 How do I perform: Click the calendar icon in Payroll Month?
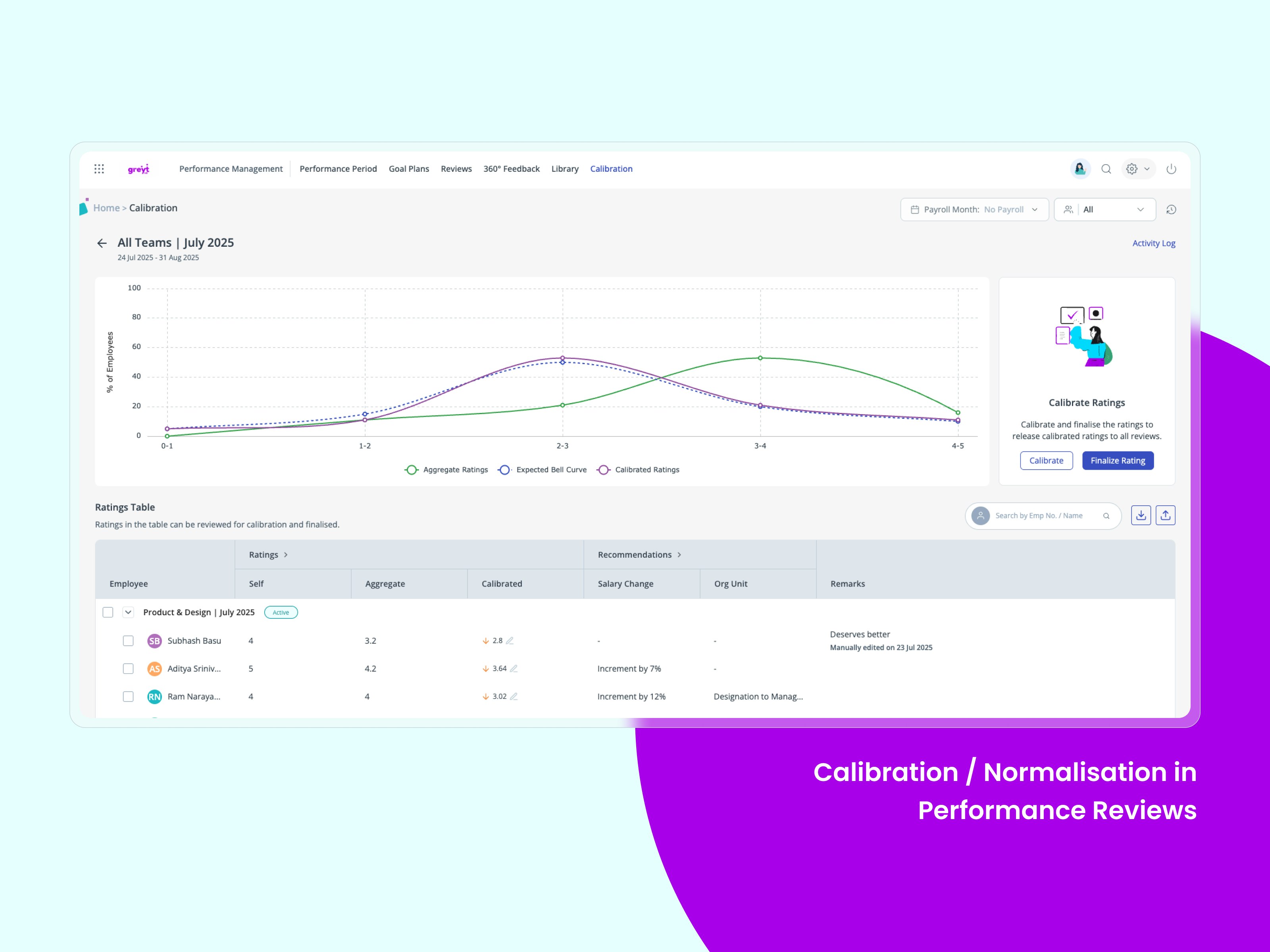pos(915,209)
